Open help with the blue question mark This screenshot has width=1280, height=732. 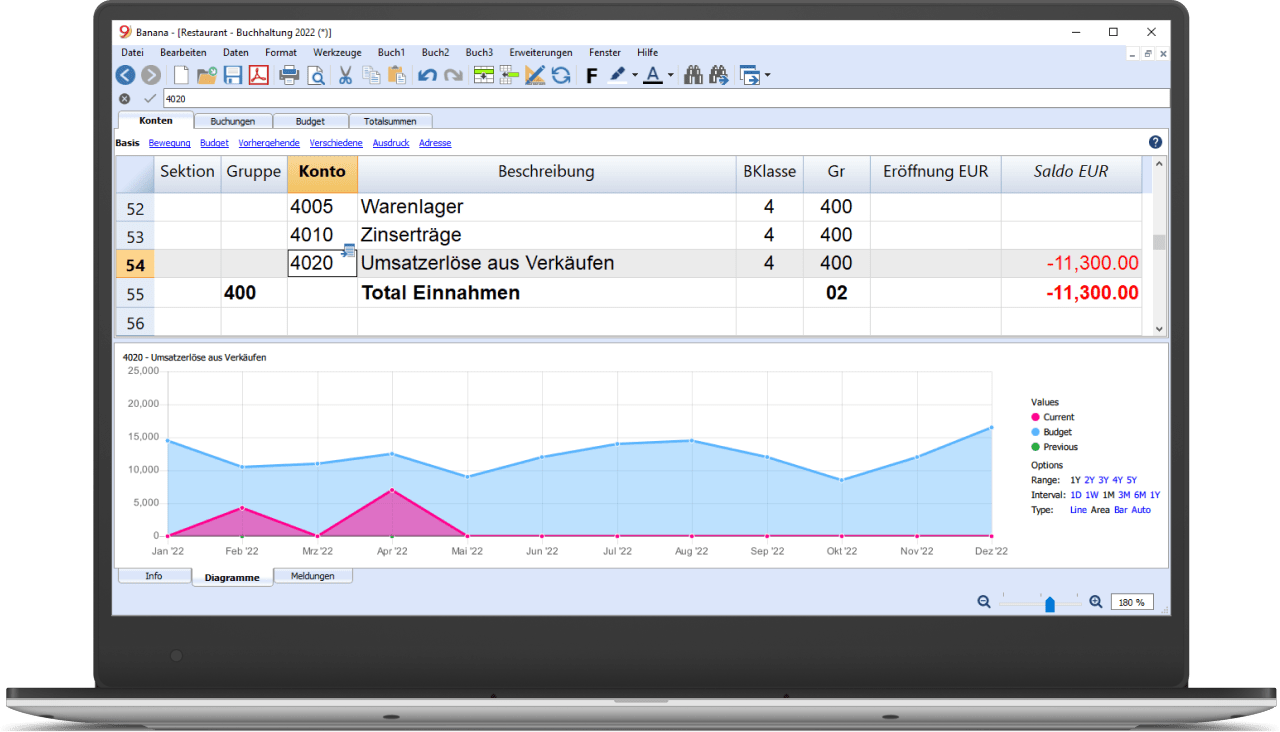click(x=1156, y=143)
